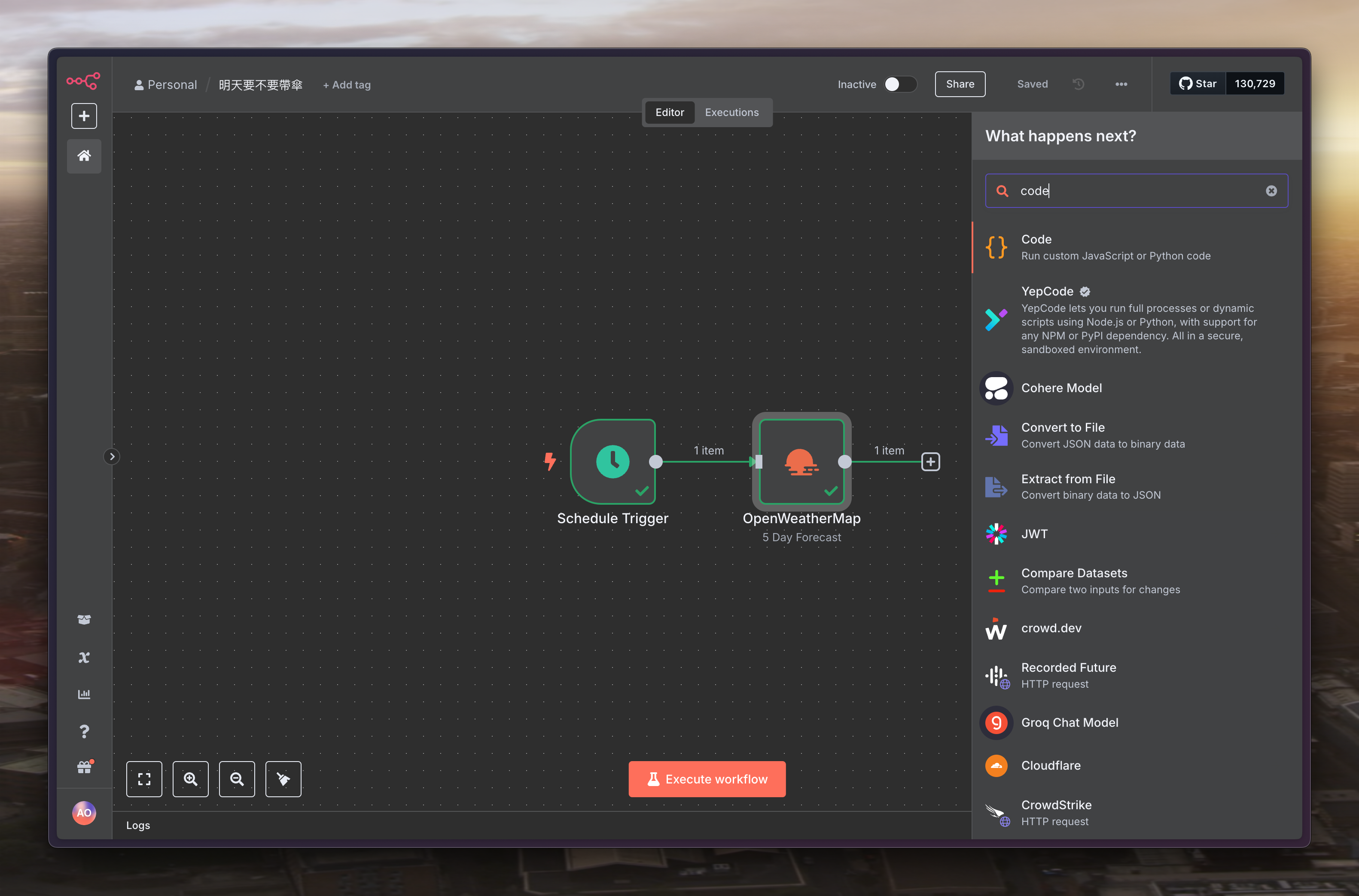The width and height of the screenshot is (1359, 896).
Task: Toggle the workflow Inactive switch
Action: tap(900, 84)
